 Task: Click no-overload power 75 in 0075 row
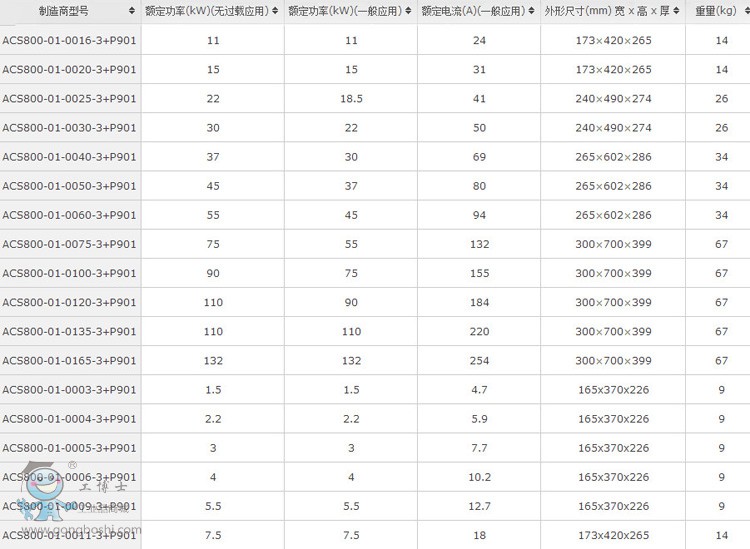[213, 244]
